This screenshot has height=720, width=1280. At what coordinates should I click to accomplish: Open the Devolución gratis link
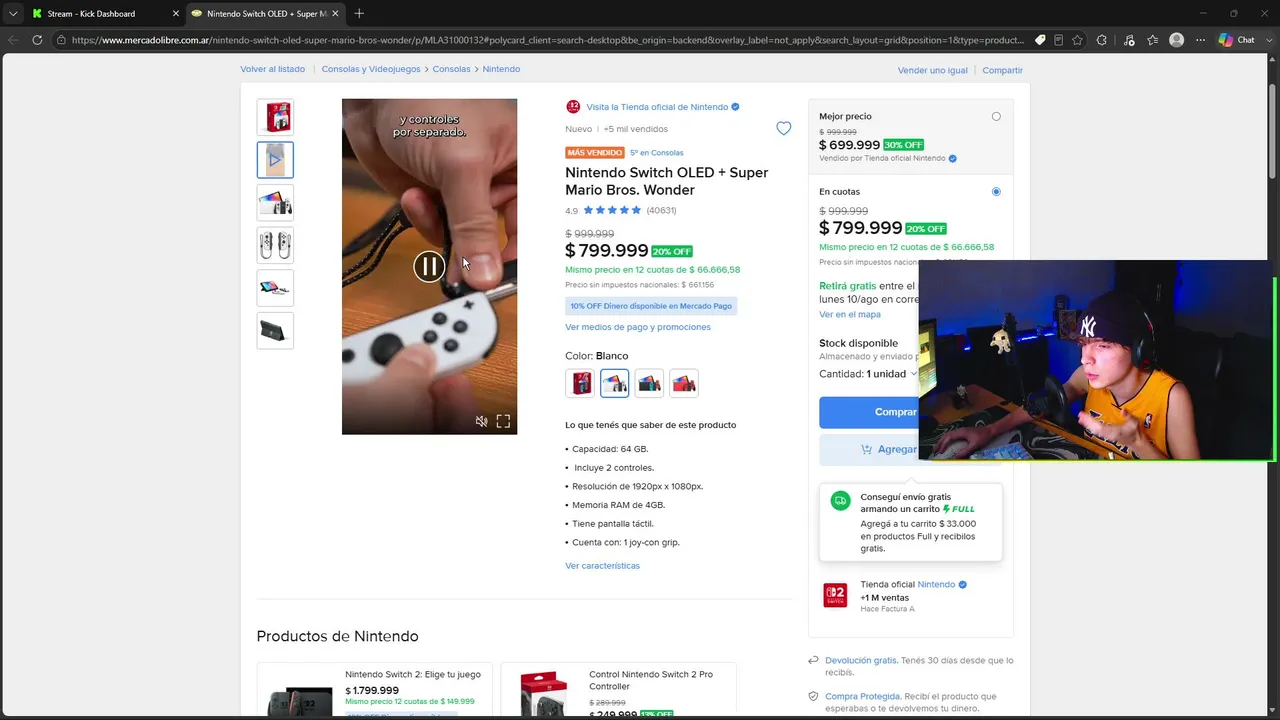point(861,660)
